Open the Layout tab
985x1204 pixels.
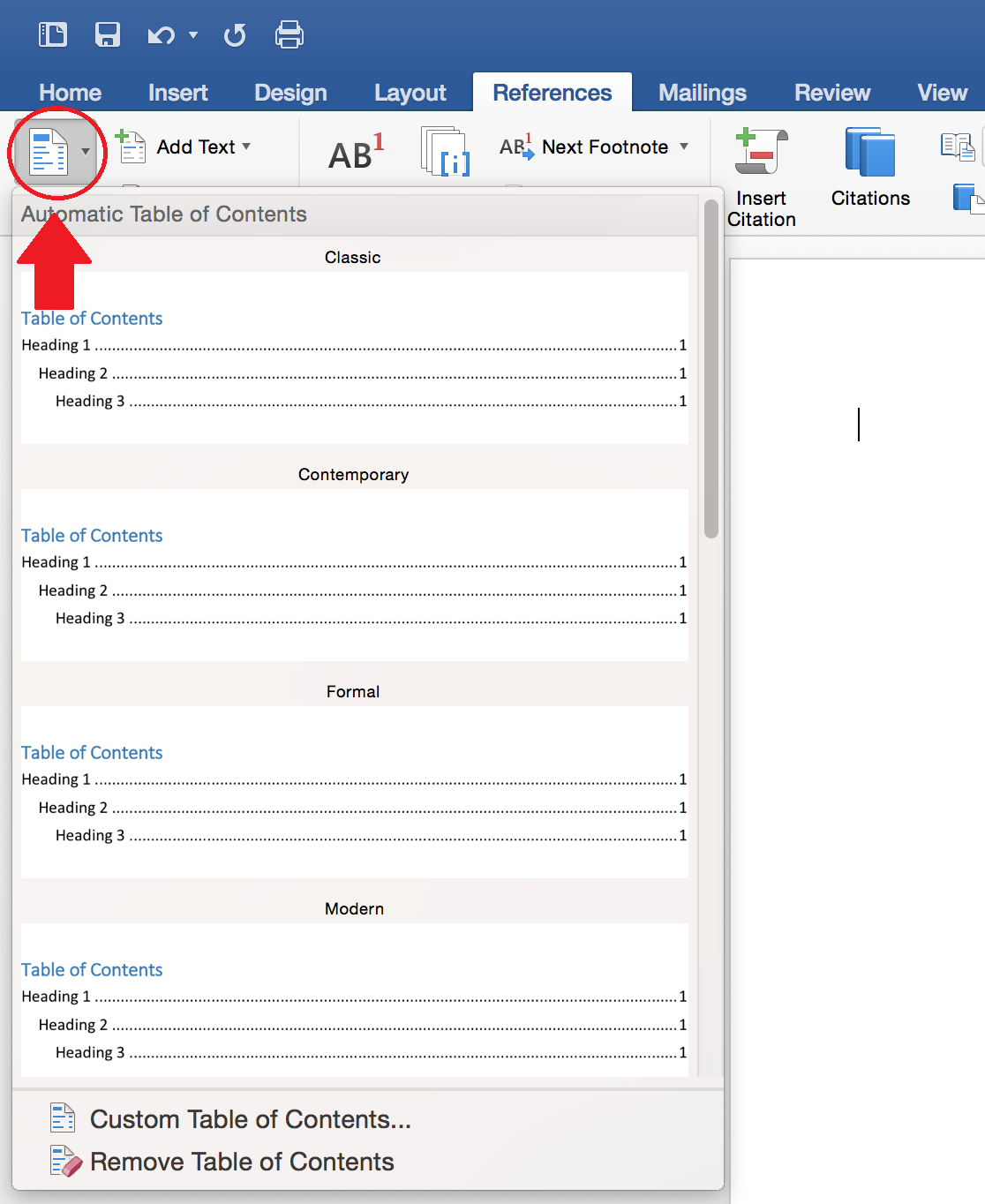(410, 93)
